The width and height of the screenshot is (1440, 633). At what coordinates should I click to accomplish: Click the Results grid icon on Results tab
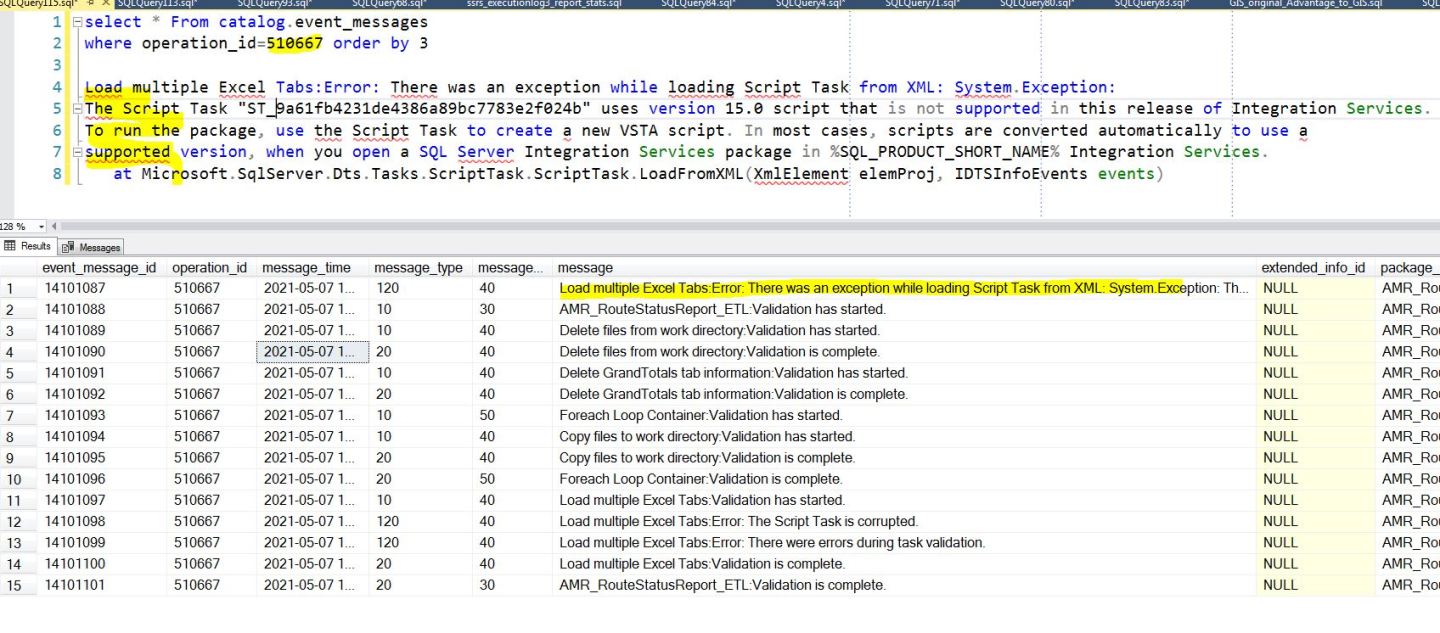(x=10, y=247)
